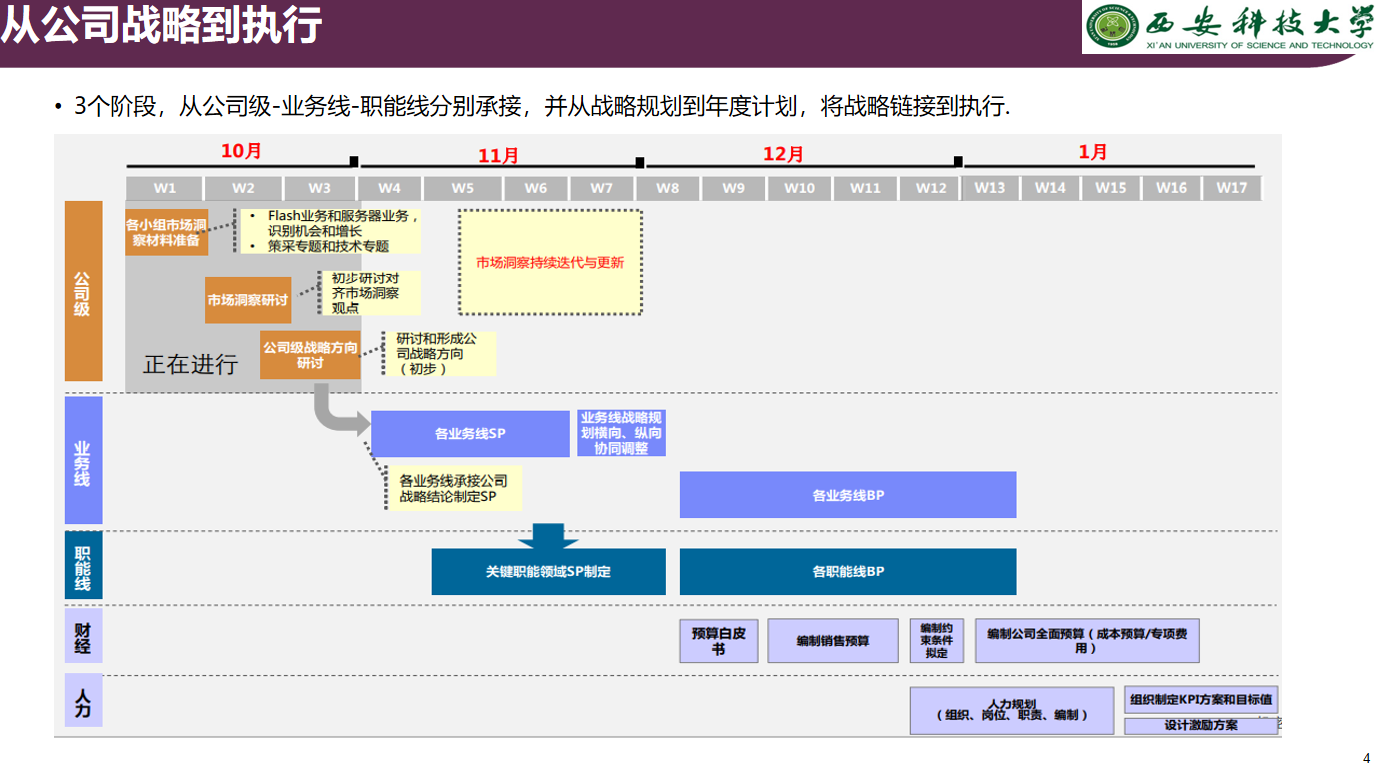Click the 预算白皮书 box

coord(719,641)
